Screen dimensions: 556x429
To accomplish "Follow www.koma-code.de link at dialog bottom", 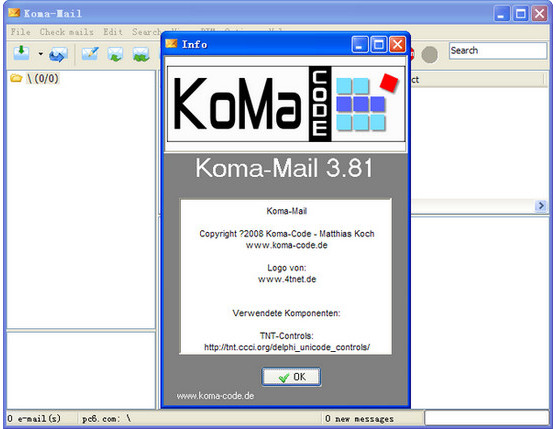I will pos(215,396).
